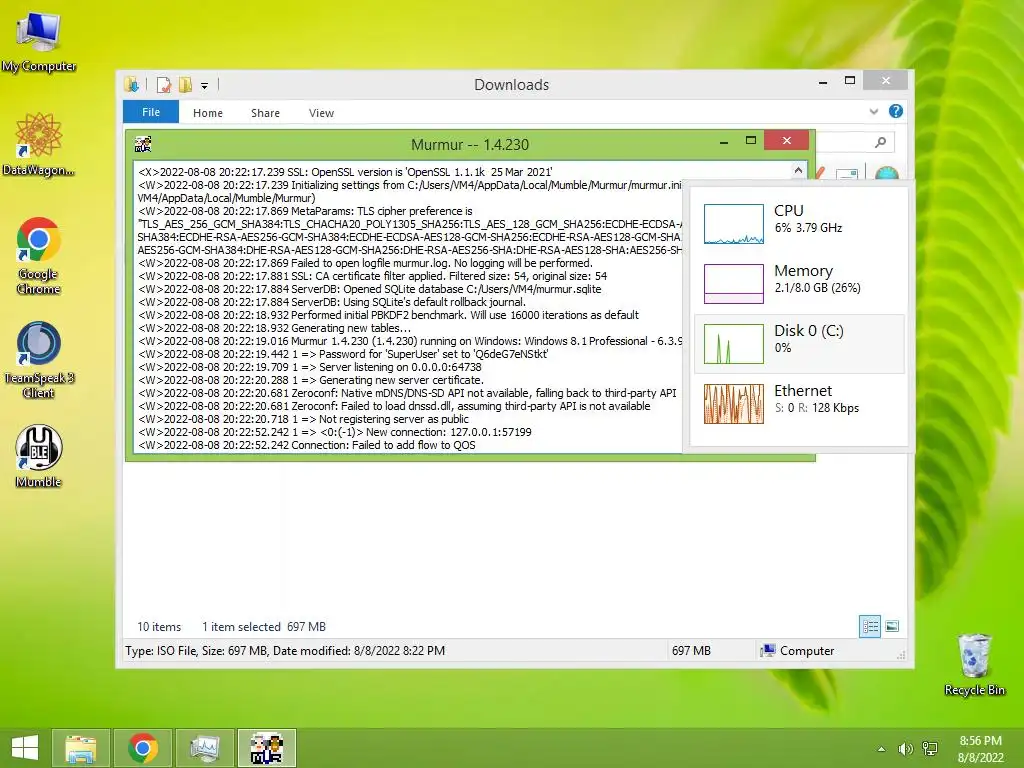
Task: Open the My Computer desktop icon
Action: point(39,42)
